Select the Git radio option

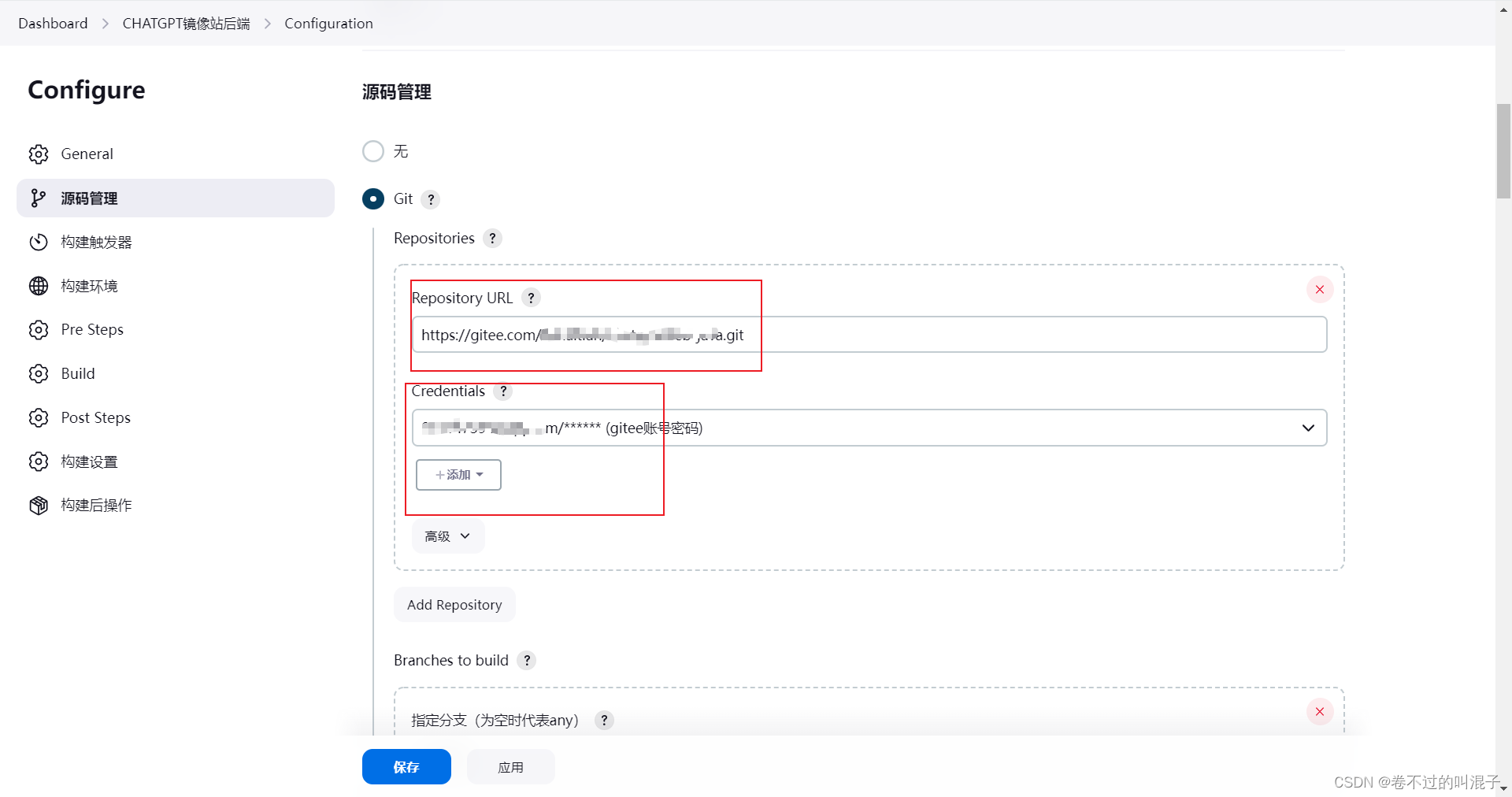pyautogui.click(x=373, y=199)
